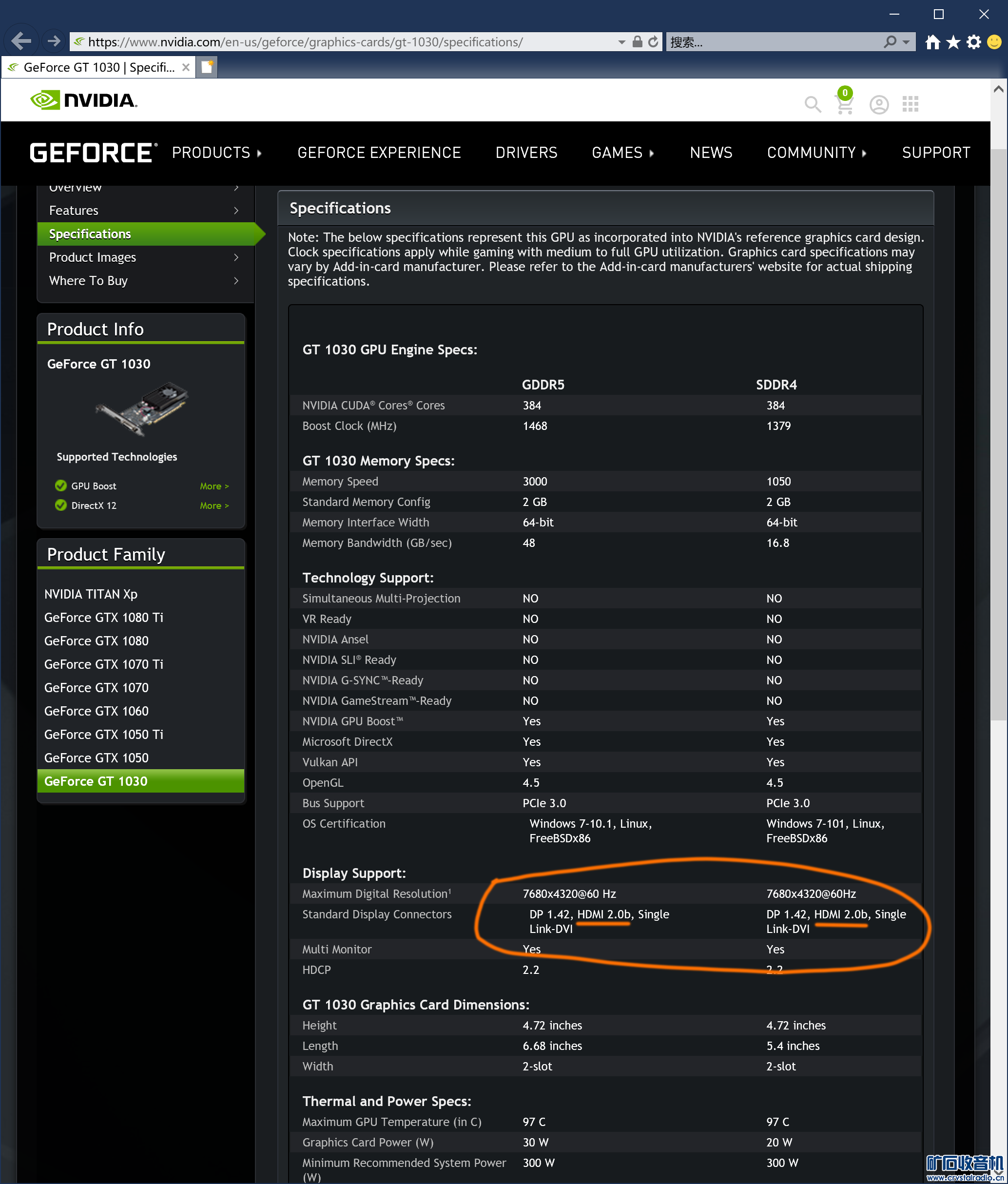Open GEFORCE EXPERIENCE menu item
This screenshot has height=1184, width=1008.
click(379, 153)
